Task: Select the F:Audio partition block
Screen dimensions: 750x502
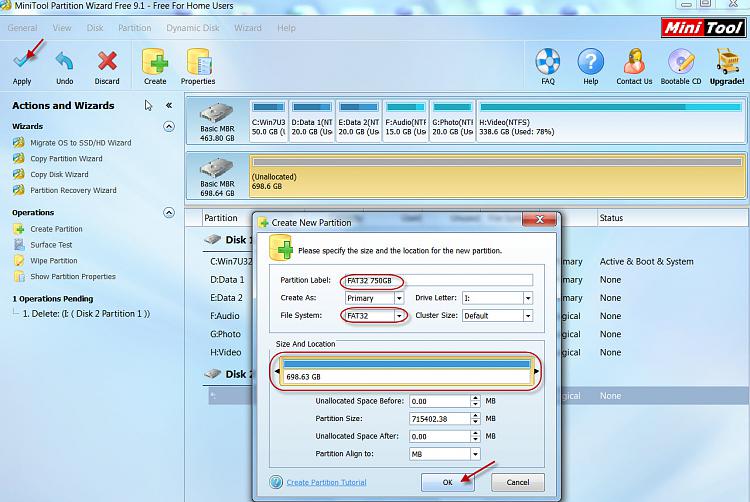Action: [406, 121]
